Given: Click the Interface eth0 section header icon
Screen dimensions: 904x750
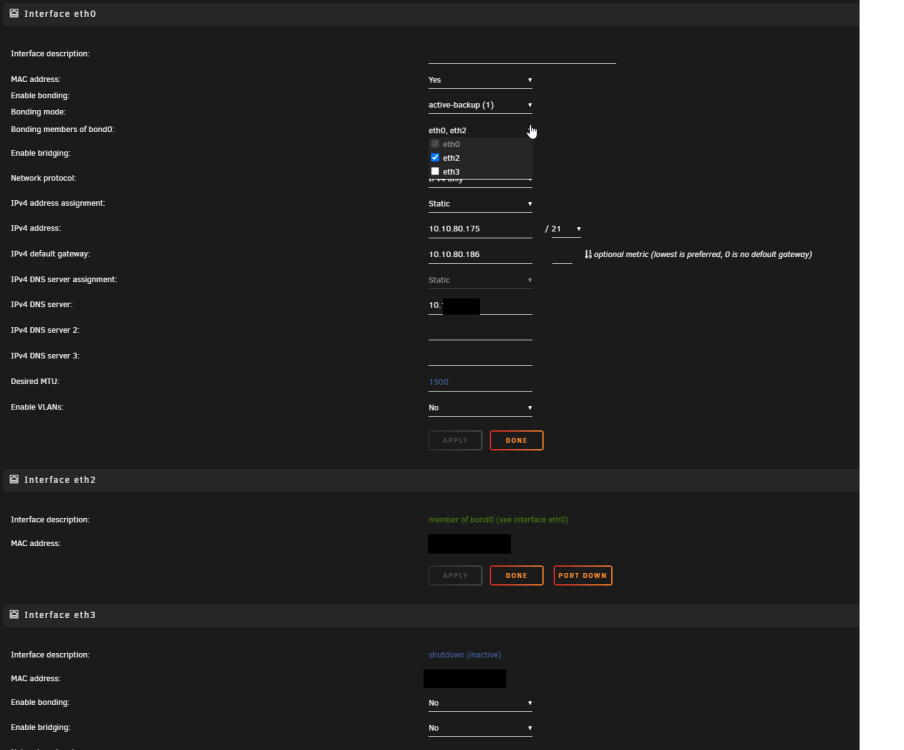Looking at the screenshot, I should (x=14, y=13).
